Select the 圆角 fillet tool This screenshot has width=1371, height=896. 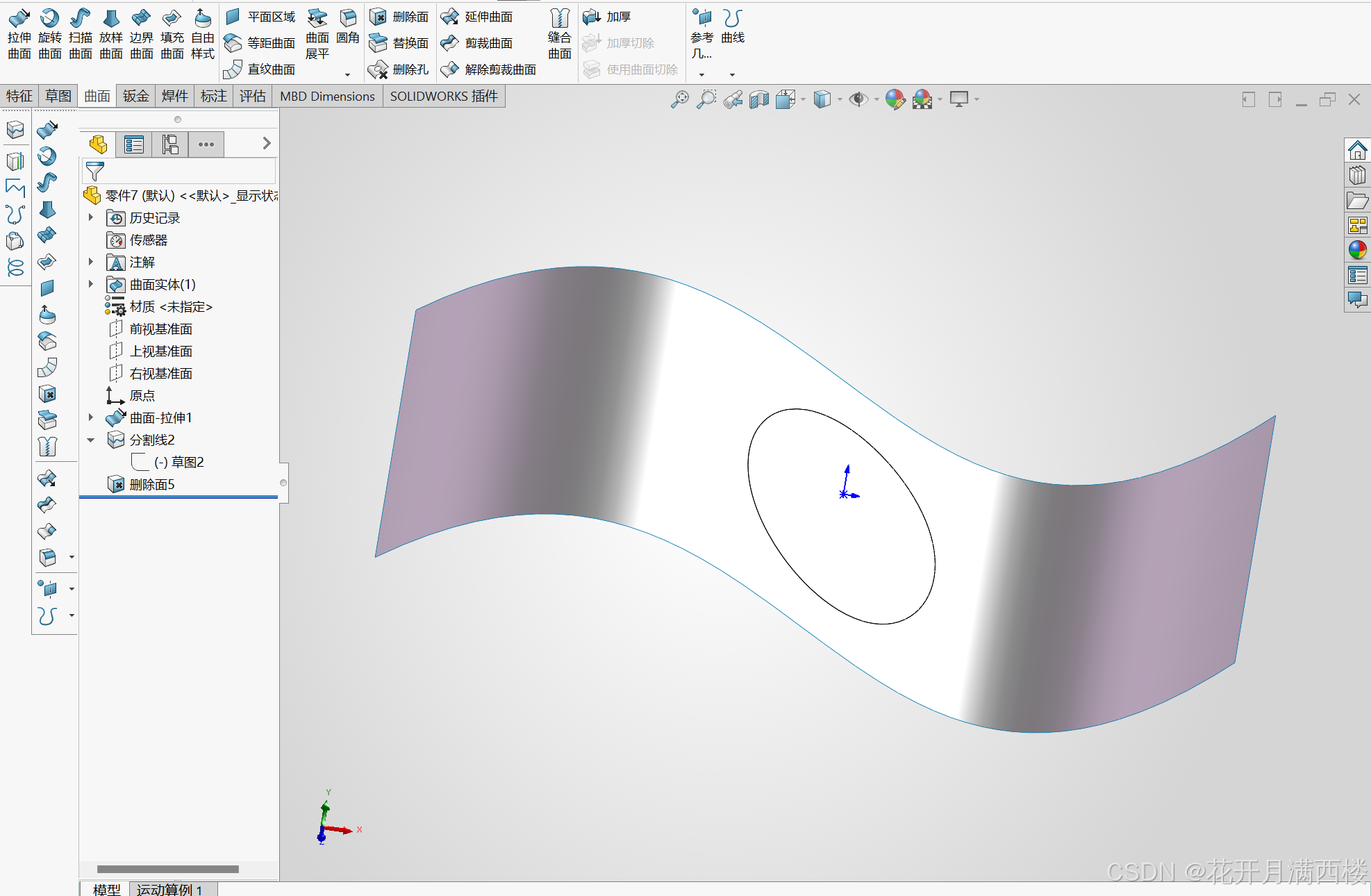(x=348, y=28)
